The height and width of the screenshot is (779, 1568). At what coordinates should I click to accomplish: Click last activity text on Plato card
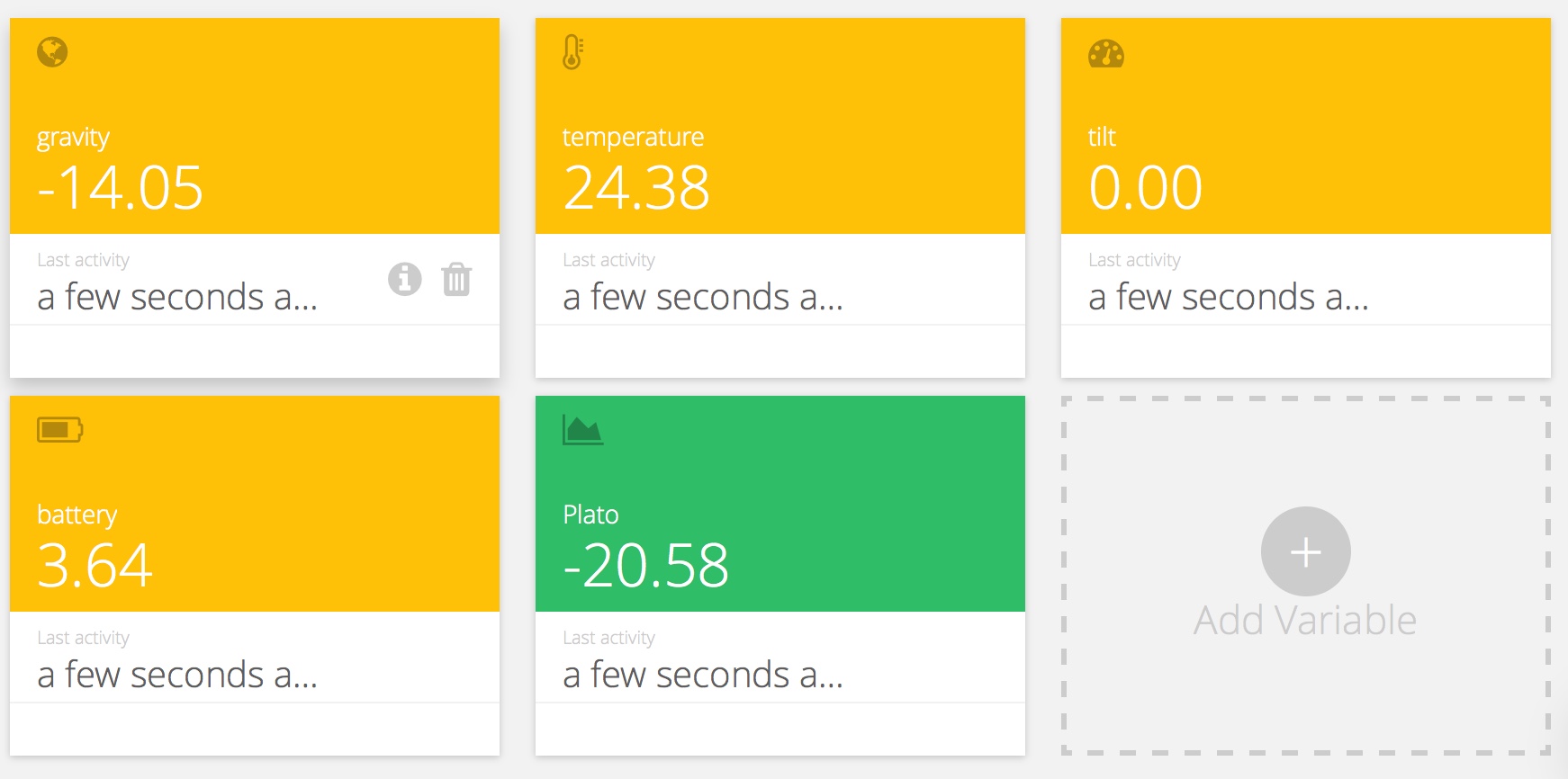click(x=702, y=675)
